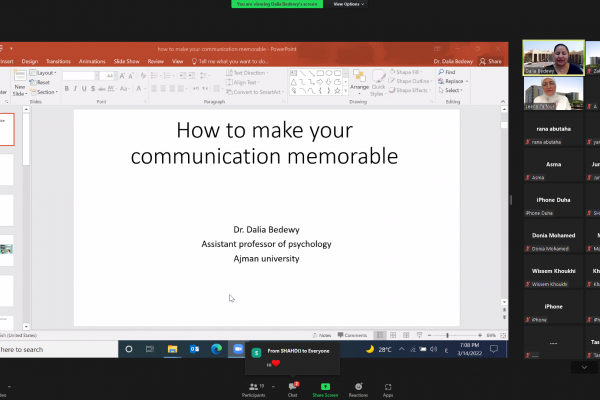
Task: Click the Replace button in Editing group
Action: pos(452,81)
